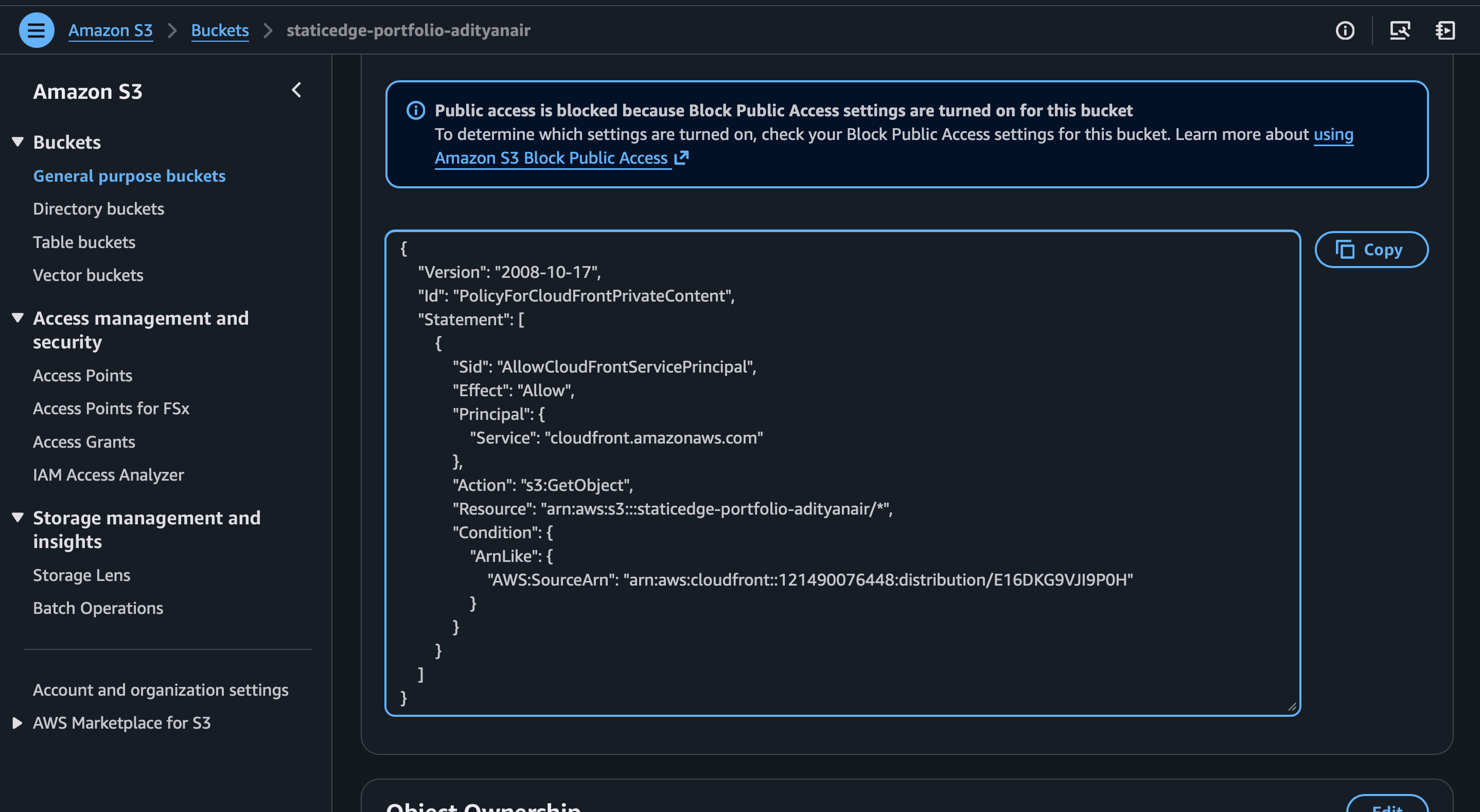Navigate to Buckets breadcrumb
This screenshot has height=812, width=1480.
click(219, 30)
